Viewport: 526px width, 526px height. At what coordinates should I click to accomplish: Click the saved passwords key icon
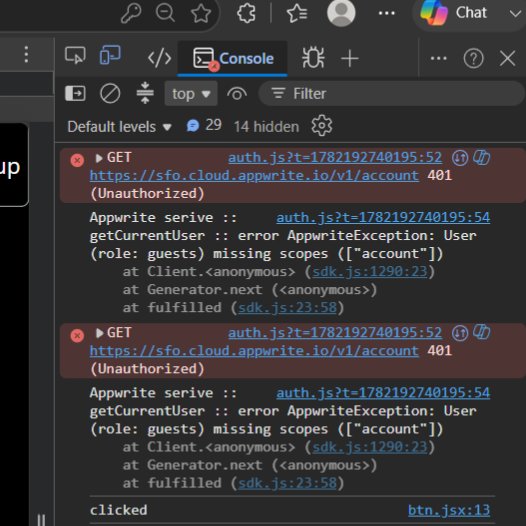click(131, 13)
